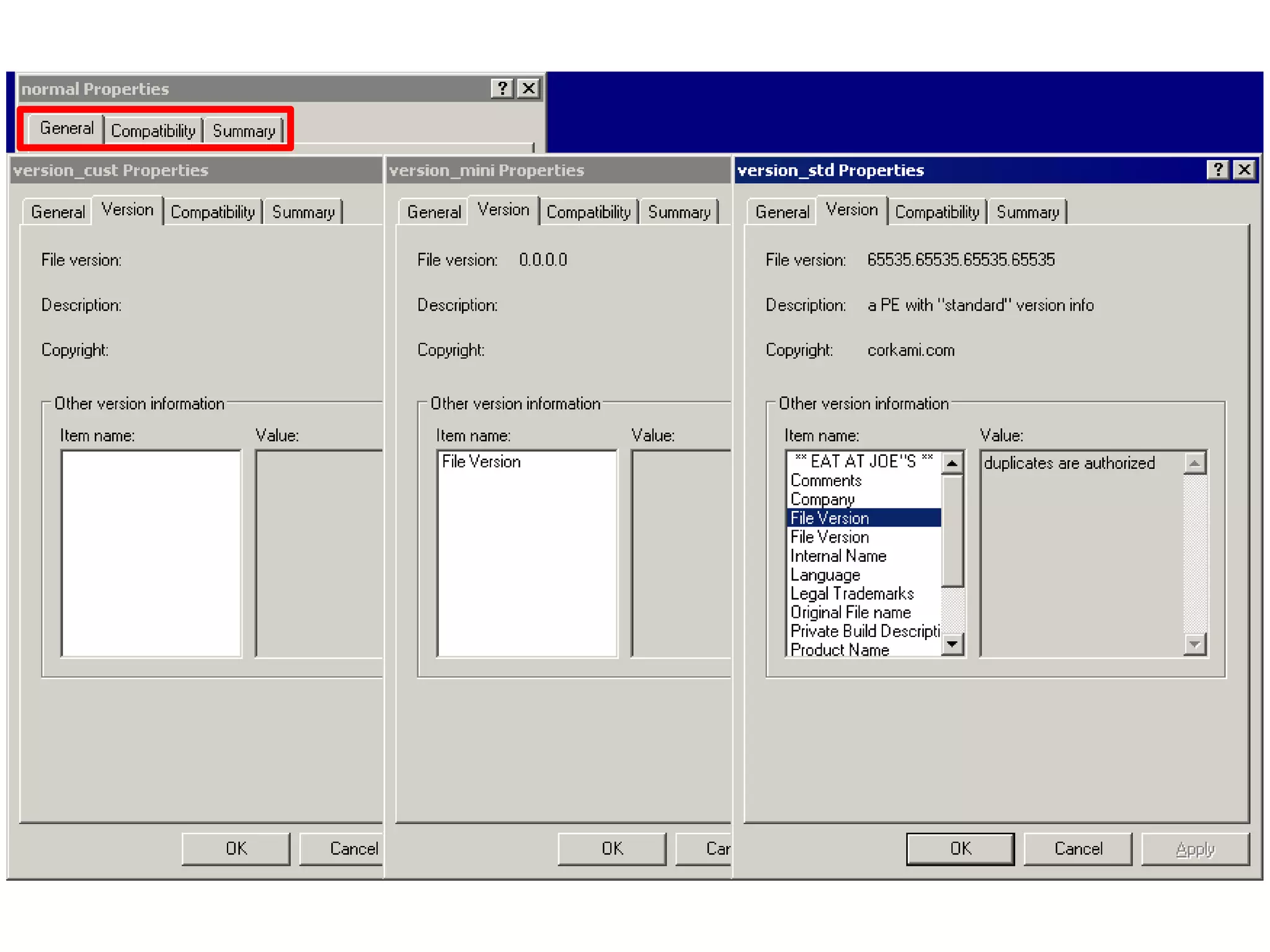Select 'Legal Trademarks' in item name list
The width and height of the screenshot is (1270, 952).
point(851,594)
